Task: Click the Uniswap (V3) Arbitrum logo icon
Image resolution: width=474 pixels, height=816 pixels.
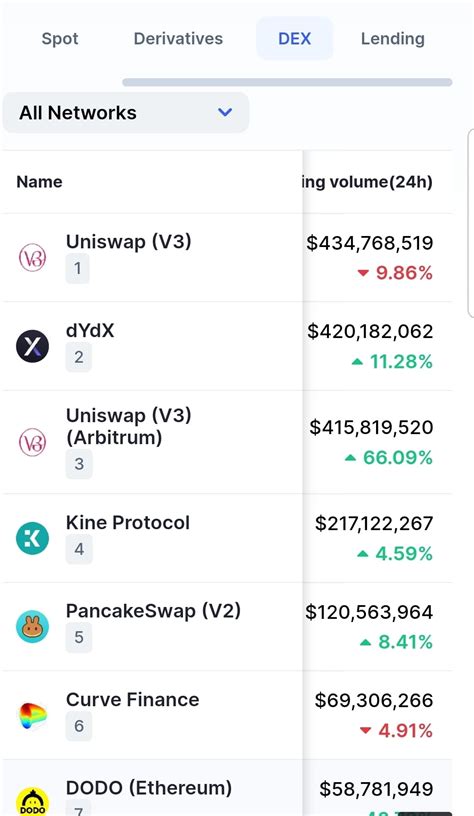Action: click(x=32, y=442)
